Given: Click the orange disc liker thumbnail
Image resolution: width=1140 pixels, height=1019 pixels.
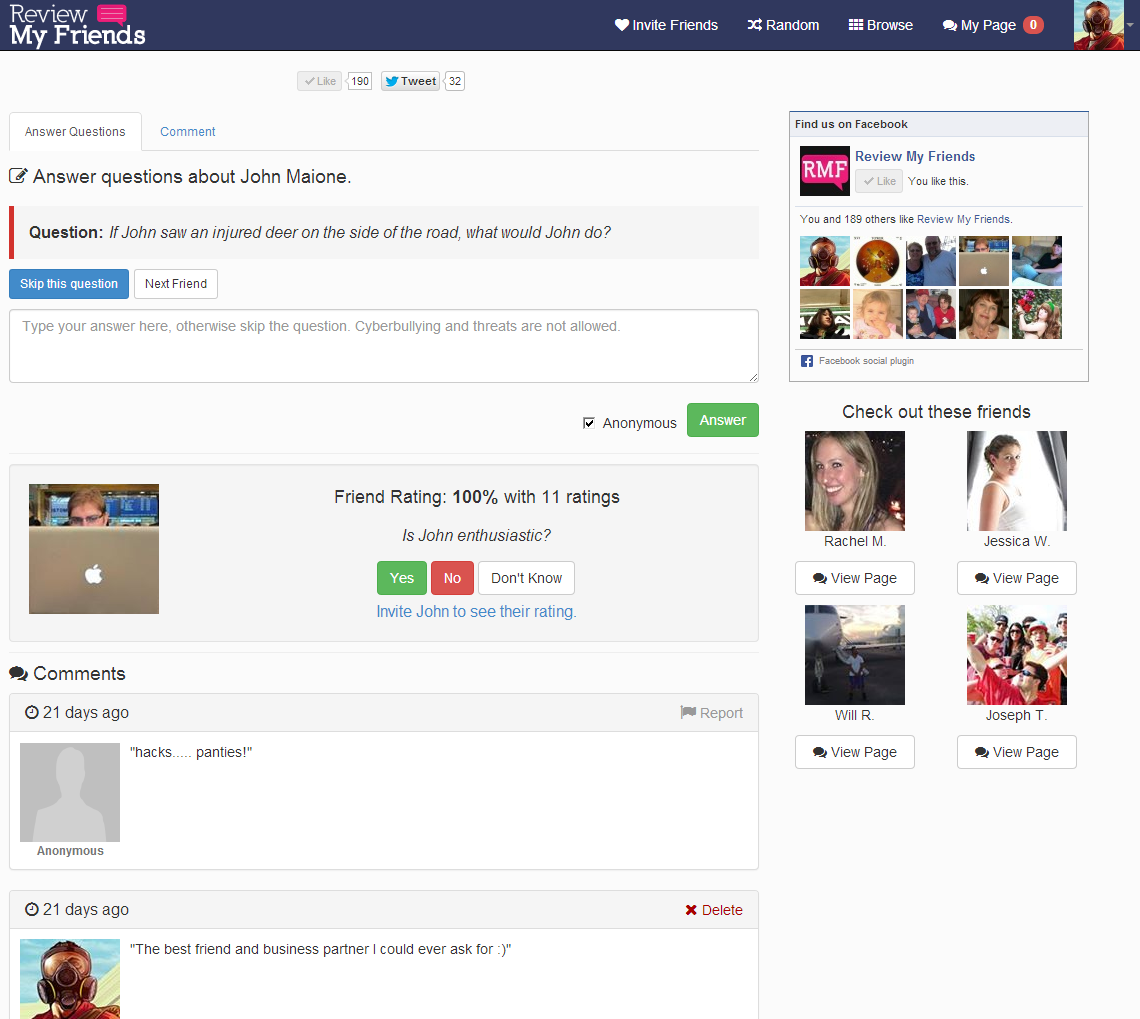Looking at the screenshot, I should click(878, 261).
